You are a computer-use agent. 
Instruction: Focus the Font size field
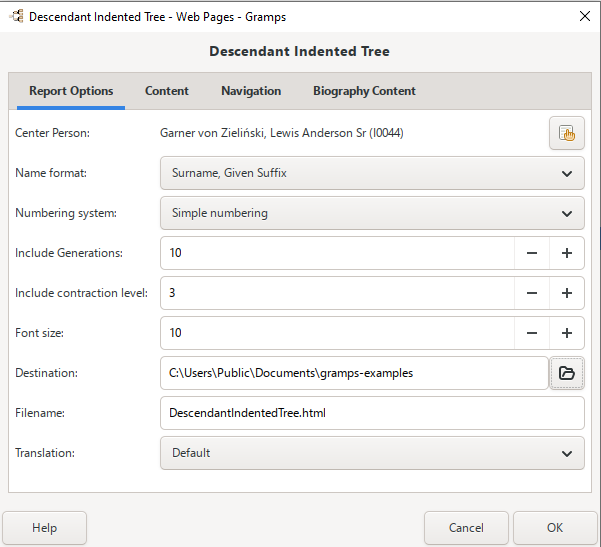337,333
